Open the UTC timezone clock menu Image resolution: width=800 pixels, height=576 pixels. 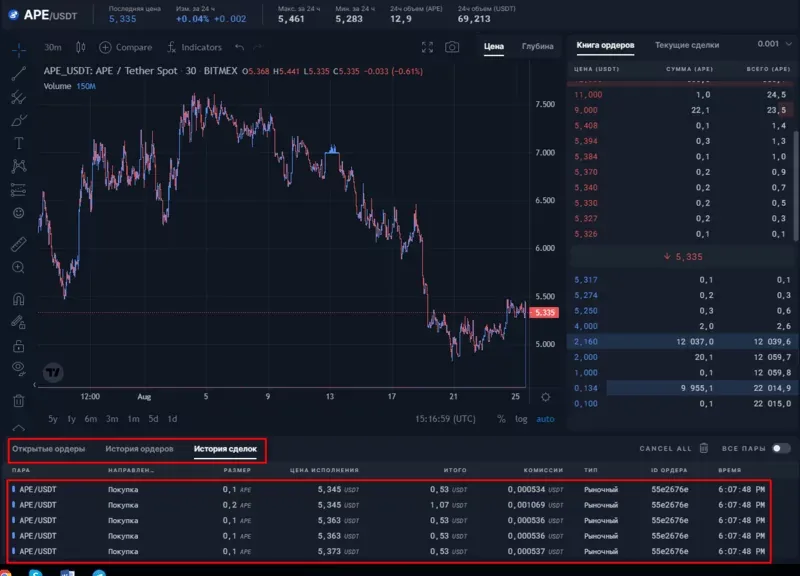(445, 419)
